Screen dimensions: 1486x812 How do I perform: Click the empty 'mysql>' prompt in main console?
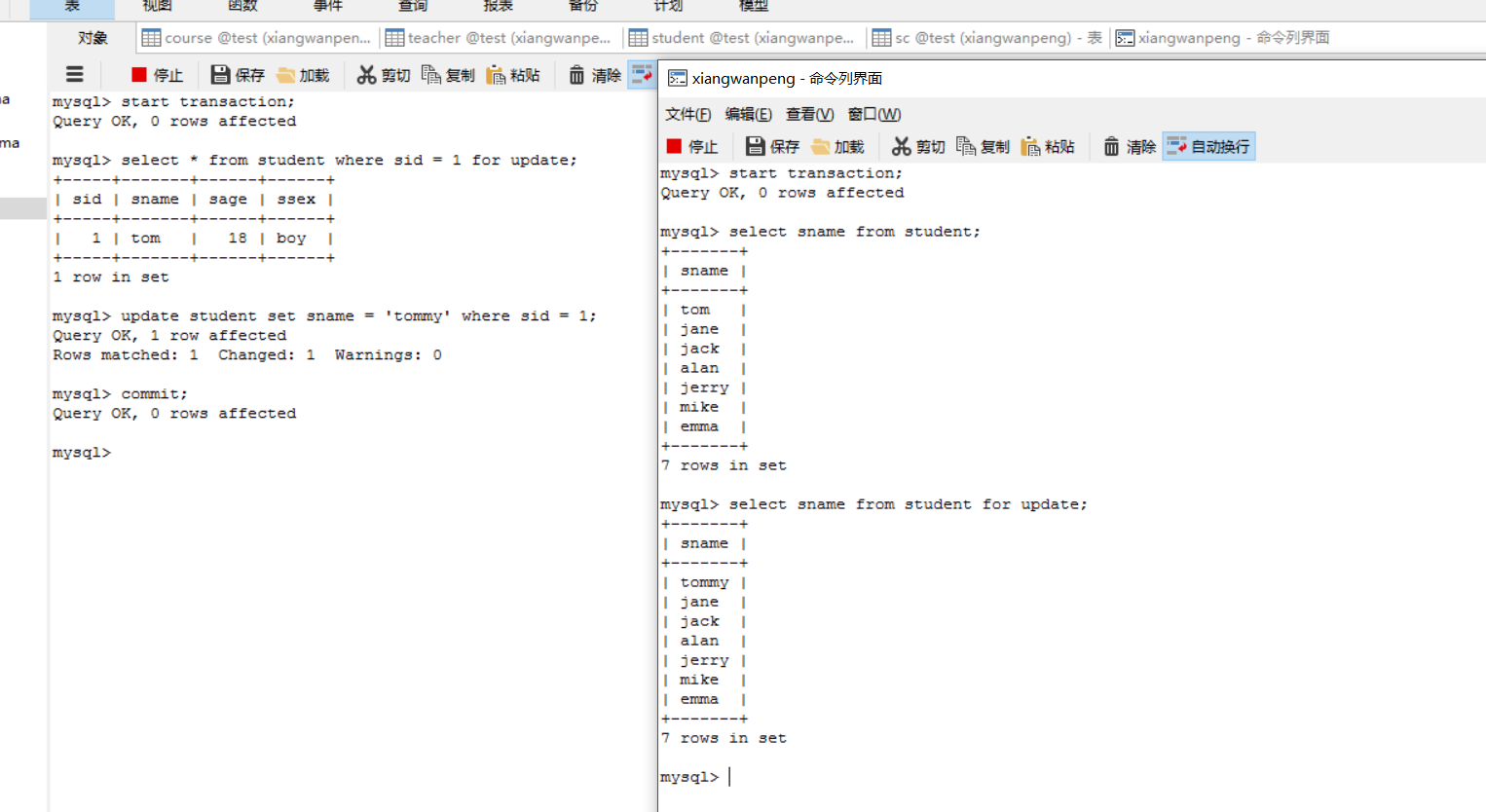click(82, 452)
